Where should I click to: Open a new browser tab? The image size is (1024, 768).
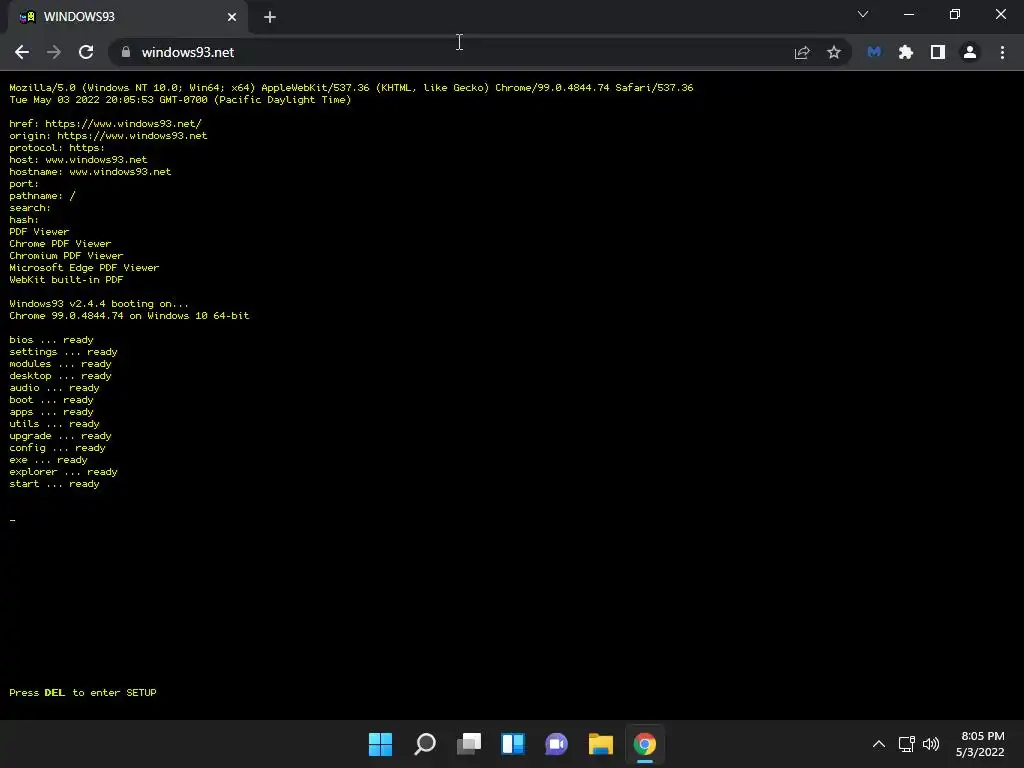point(270,17)
